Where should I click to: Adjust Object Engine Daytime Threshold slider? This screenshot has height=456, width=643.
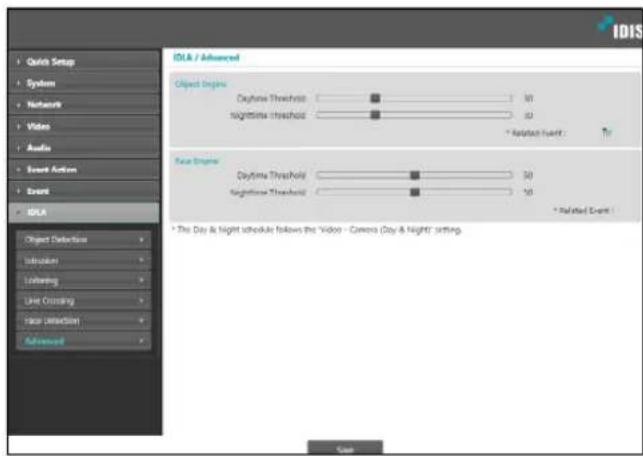pos(375,98)
